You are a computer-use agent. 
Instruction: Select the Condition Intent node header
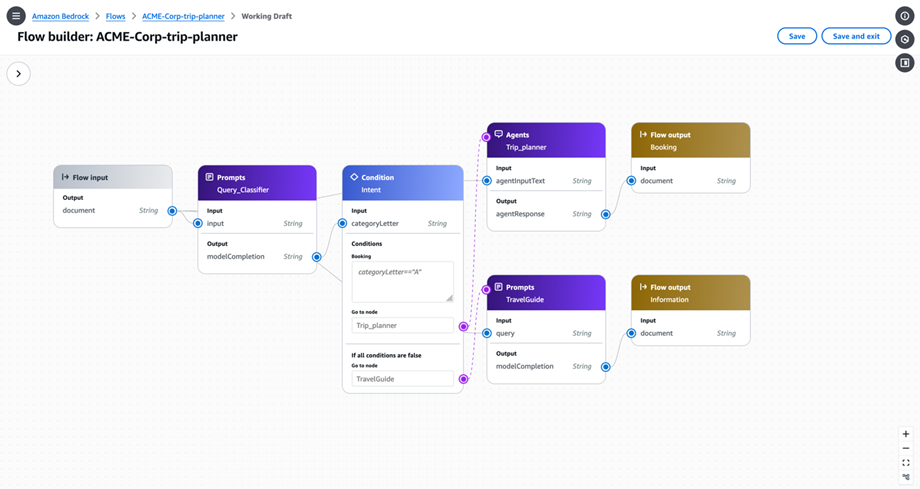click(x=402, y=183)
